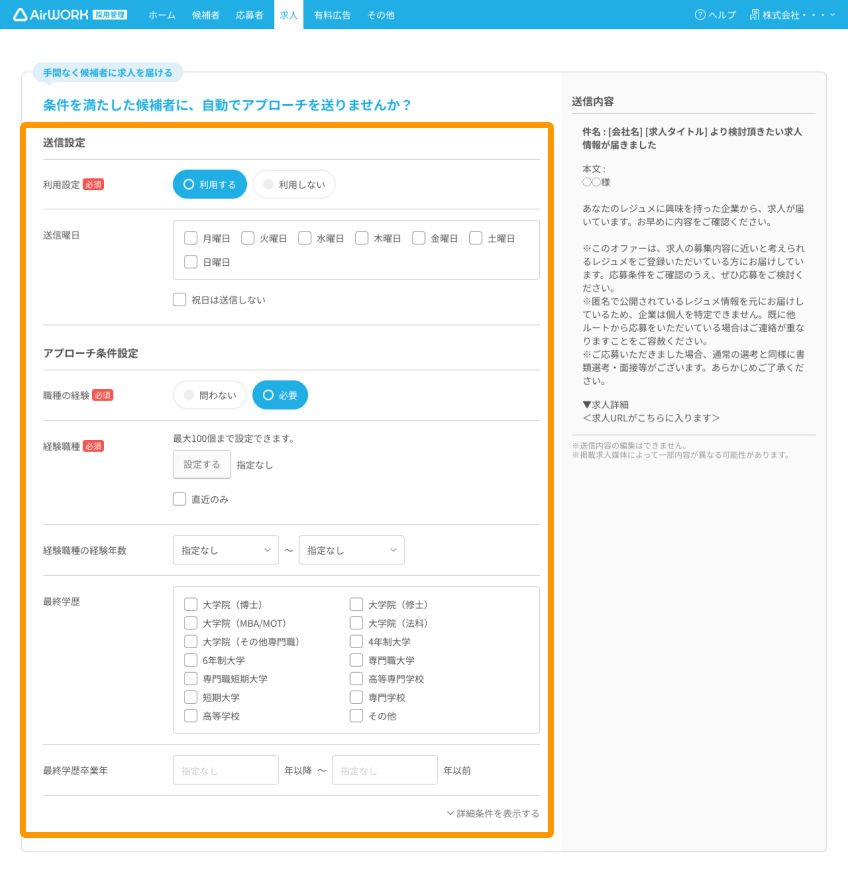Click the 年以前 graduation year field
Image resolution: width=848 pixels, height=874 pixels.
click(x=385, y=770)
